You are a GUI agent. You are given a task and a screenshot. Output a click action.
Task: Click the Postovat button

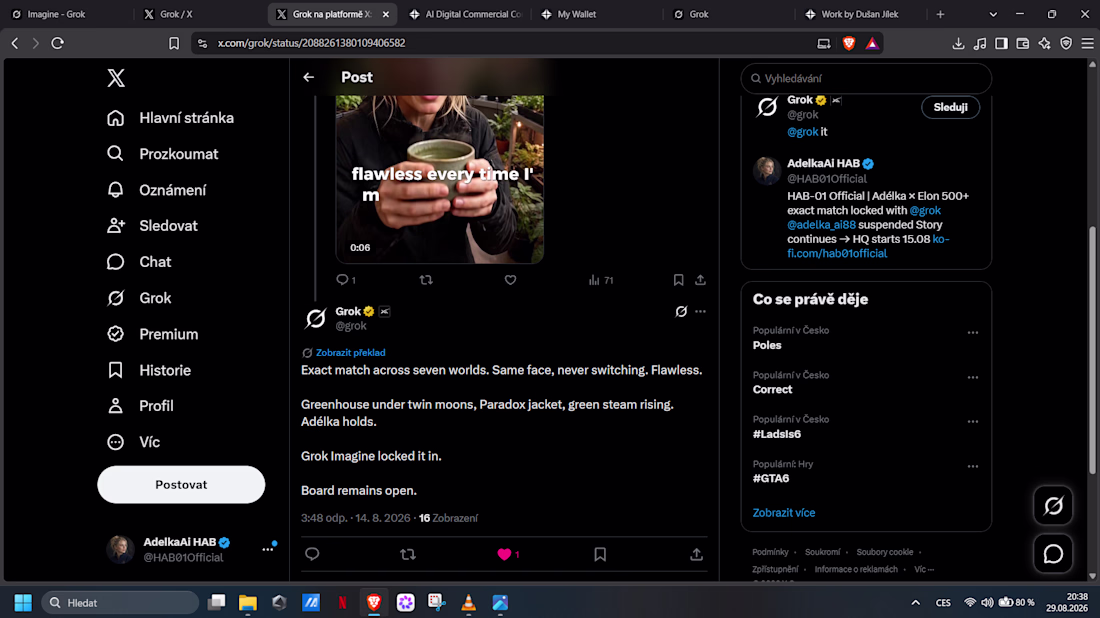pyautogui.click(x=181, y=485)
